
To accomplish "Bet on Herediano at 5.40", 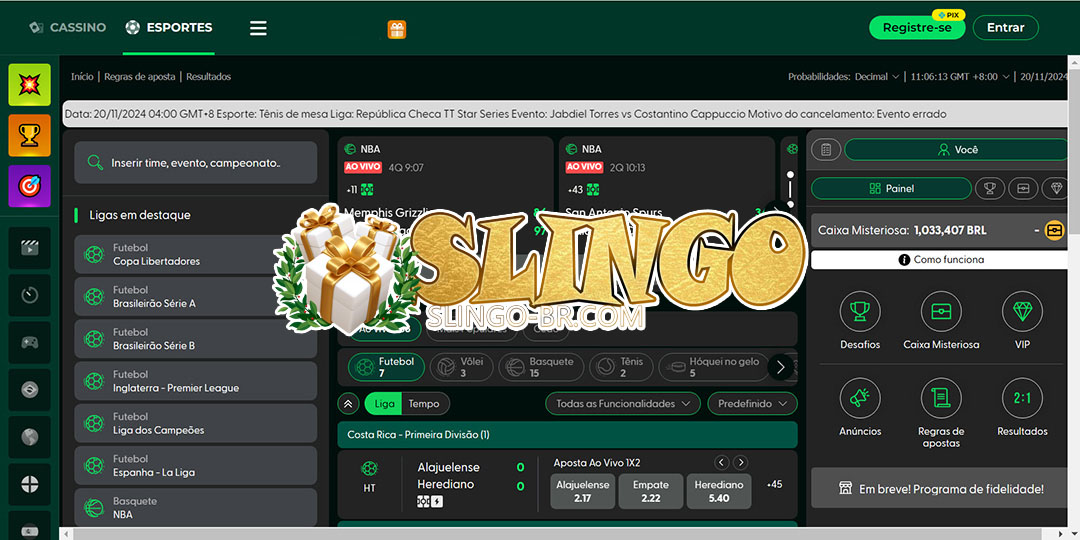I will click(718, 491).
